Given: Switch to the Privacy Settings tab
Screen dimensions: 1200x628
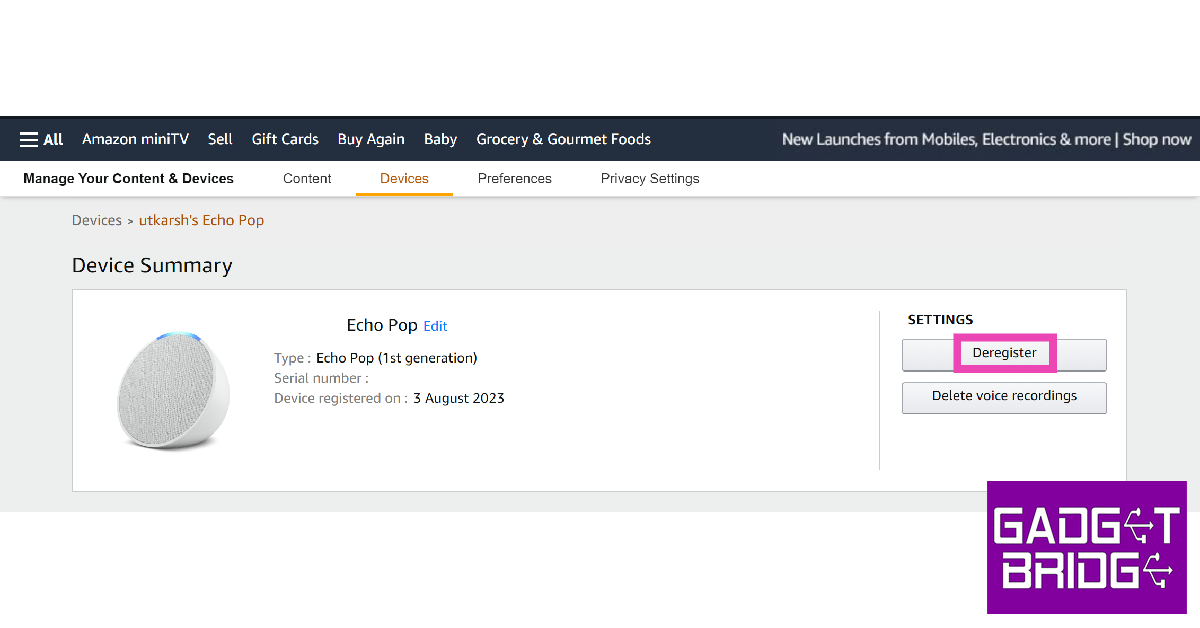Looking at the screenshot, I should [x=650, y=178].
